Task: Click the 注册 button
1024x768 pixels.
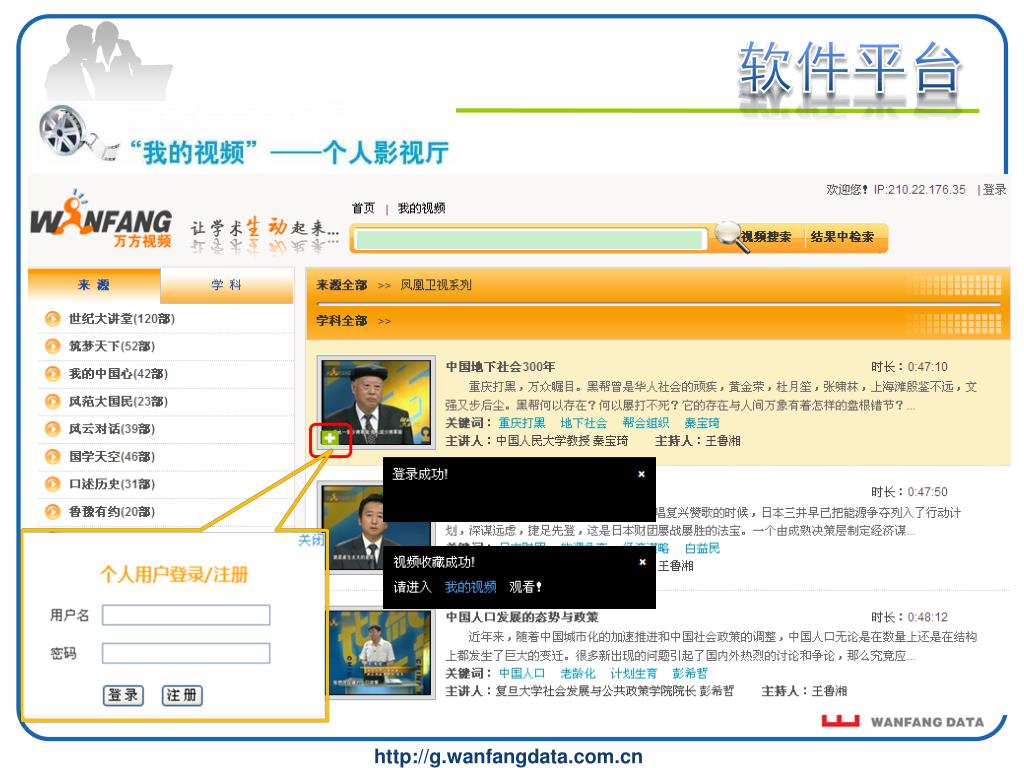Action: (x=182, y=695)
